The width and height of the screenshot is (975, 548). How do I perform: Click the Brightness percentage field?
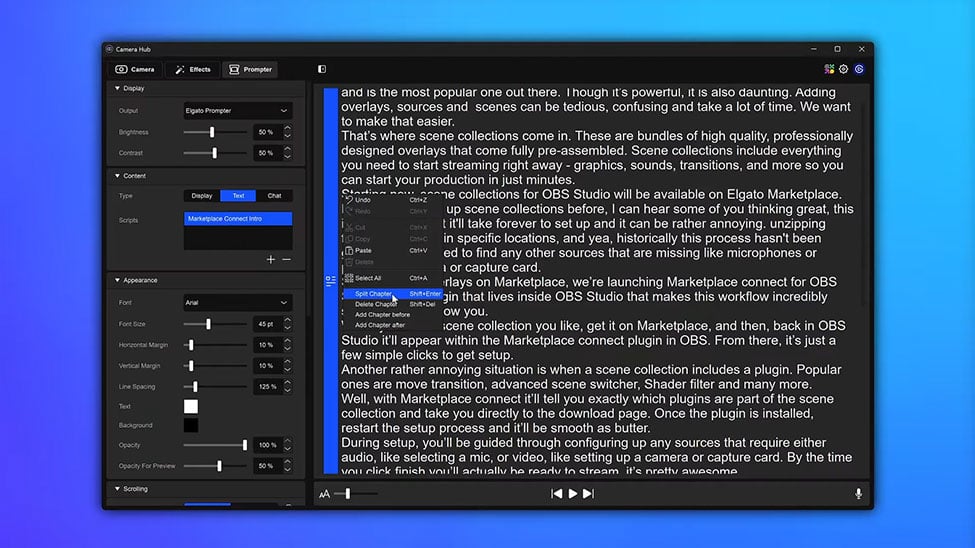(266, 132)
